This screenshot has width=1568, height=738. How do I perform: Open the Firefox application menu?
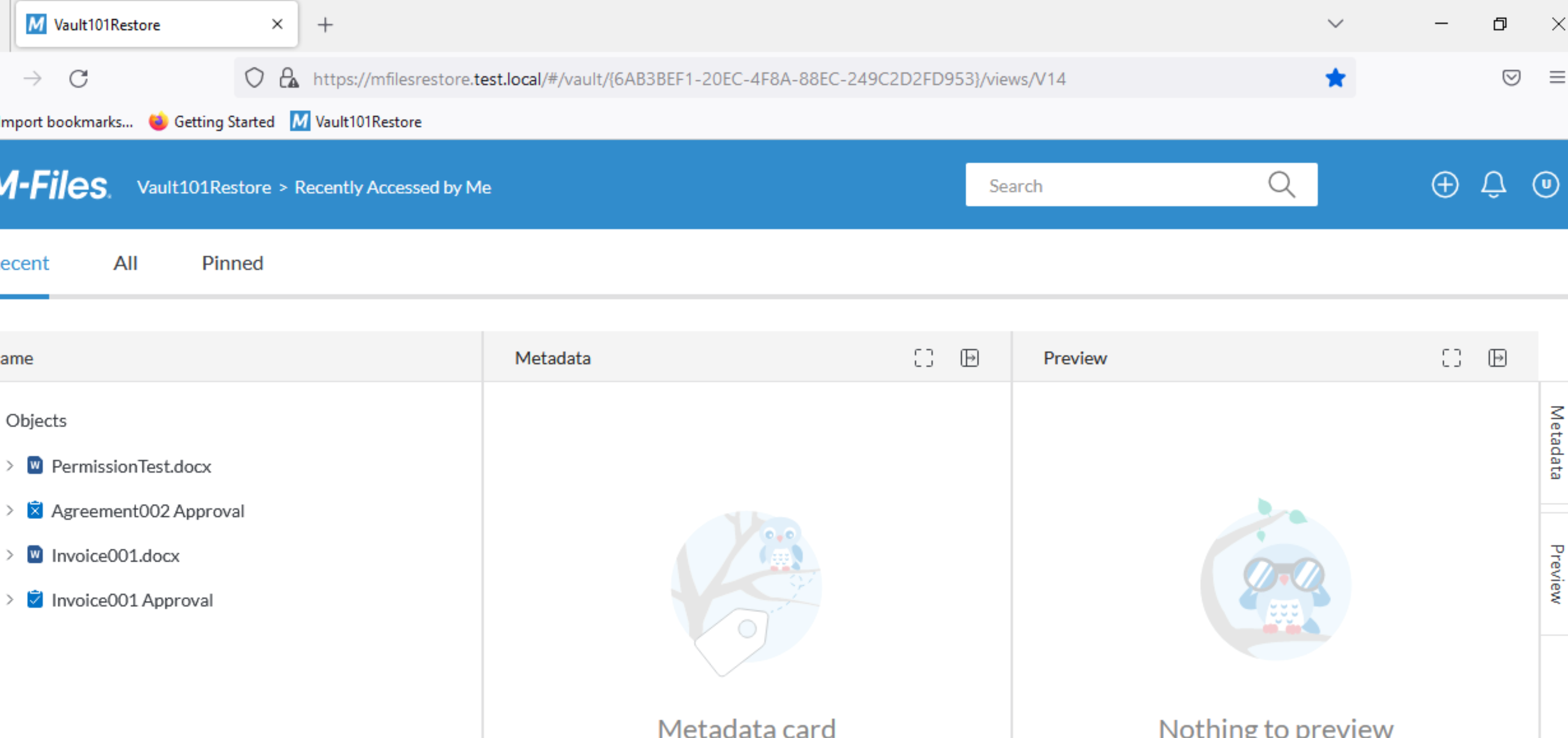tap(1557, 78)
